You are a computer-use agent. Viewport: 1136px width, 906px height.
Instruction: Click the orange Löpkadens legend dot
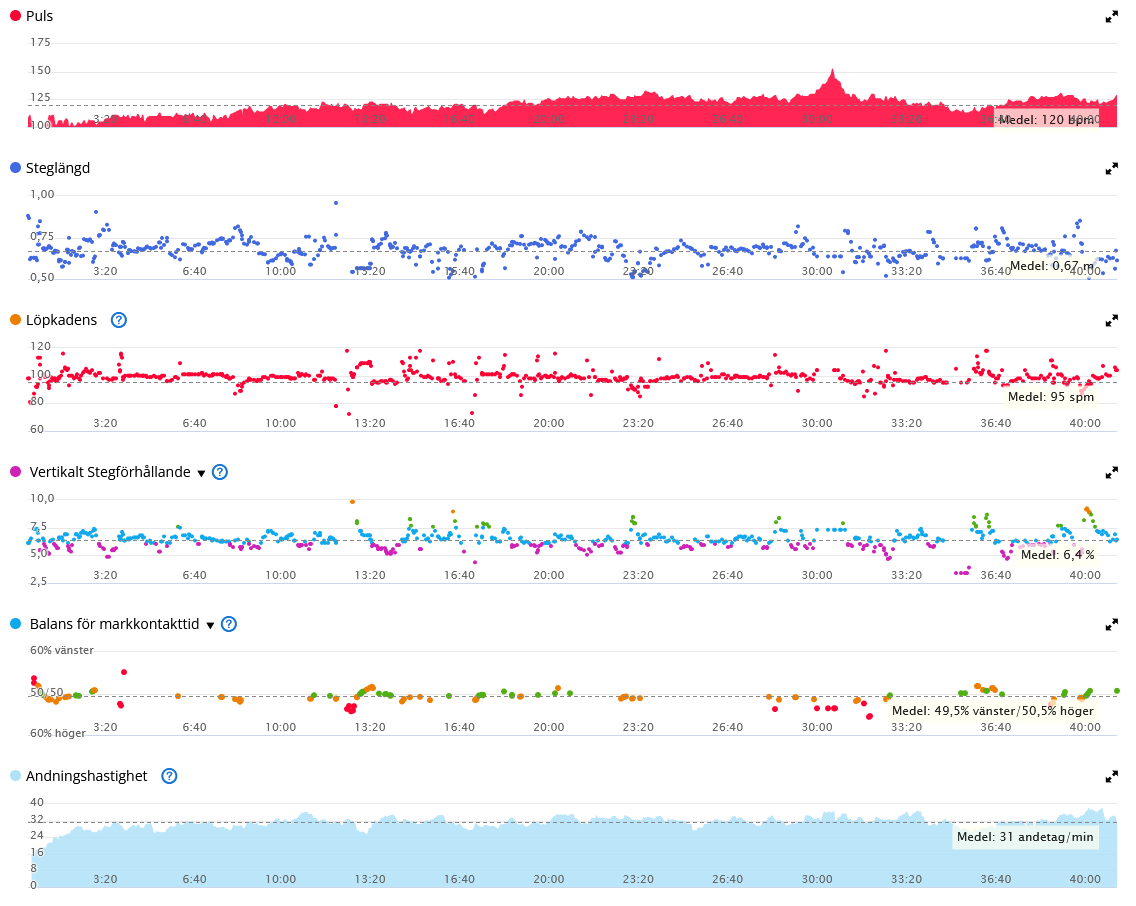pos(15,320)
